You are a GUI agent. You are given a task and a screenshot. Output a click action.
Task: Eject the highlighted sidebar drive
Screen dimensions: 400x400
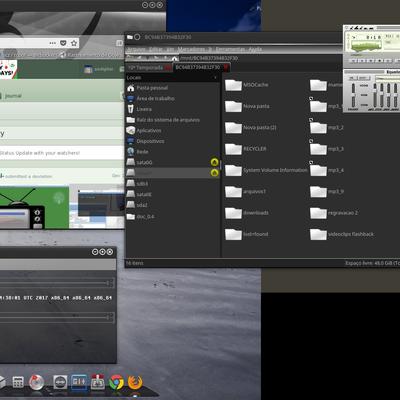[214, 173]
